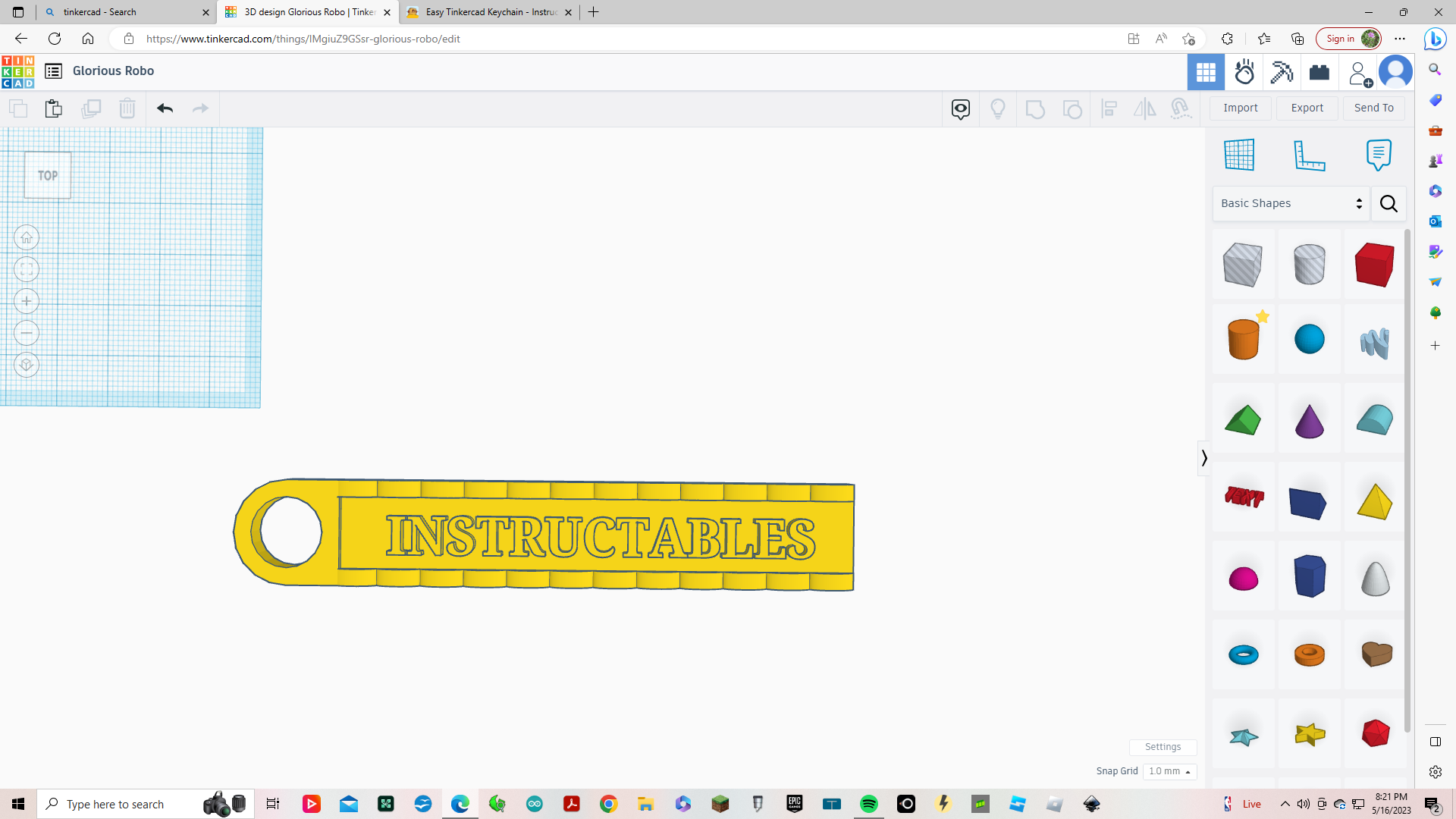Screen dimensions: 1456x819
Task: Switch to Blocks mode via pickaxe icon
Action: click(x=1282, y=72)
